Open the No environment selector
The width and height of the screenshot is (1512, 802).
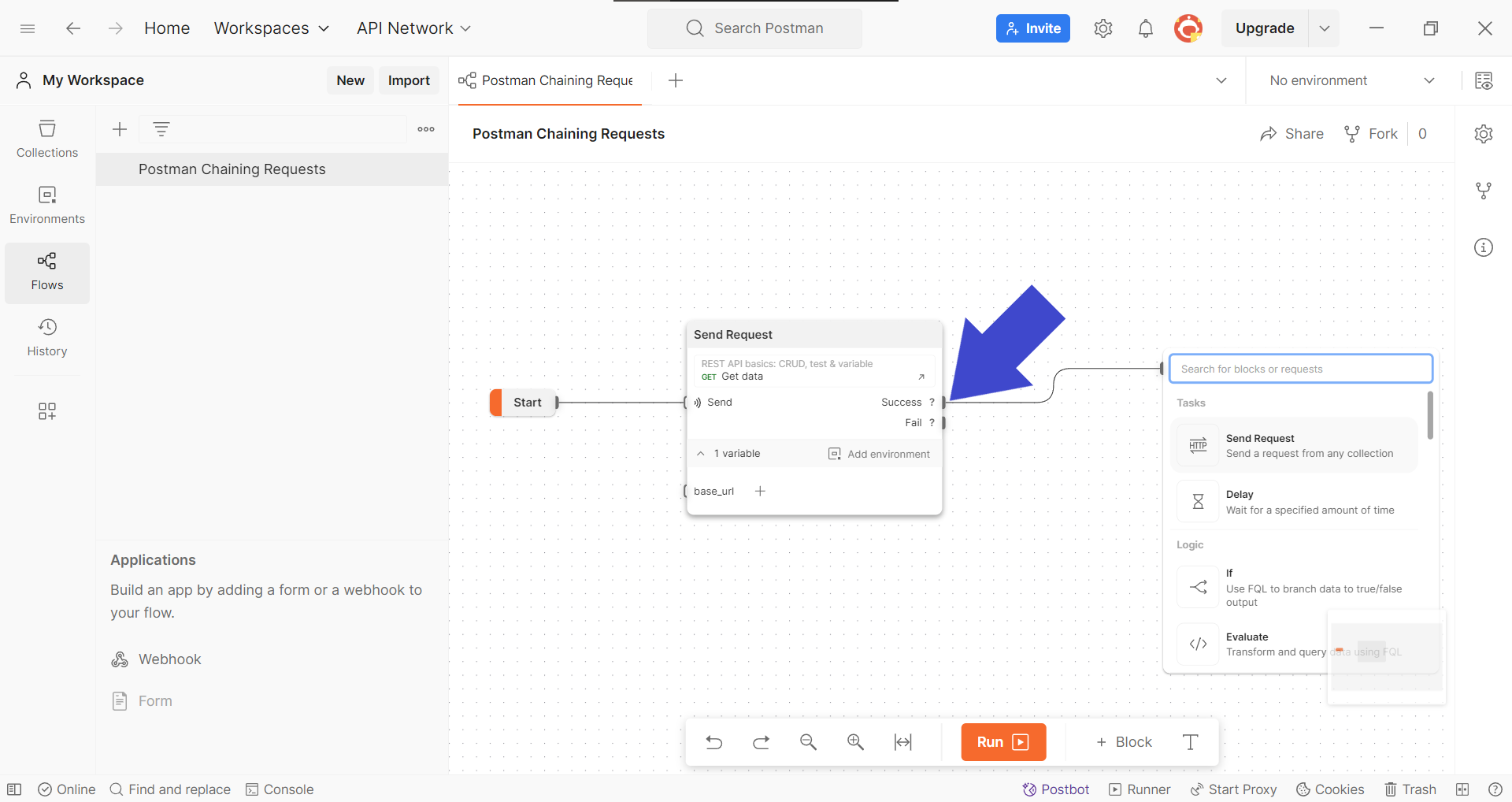[1352, 80]
